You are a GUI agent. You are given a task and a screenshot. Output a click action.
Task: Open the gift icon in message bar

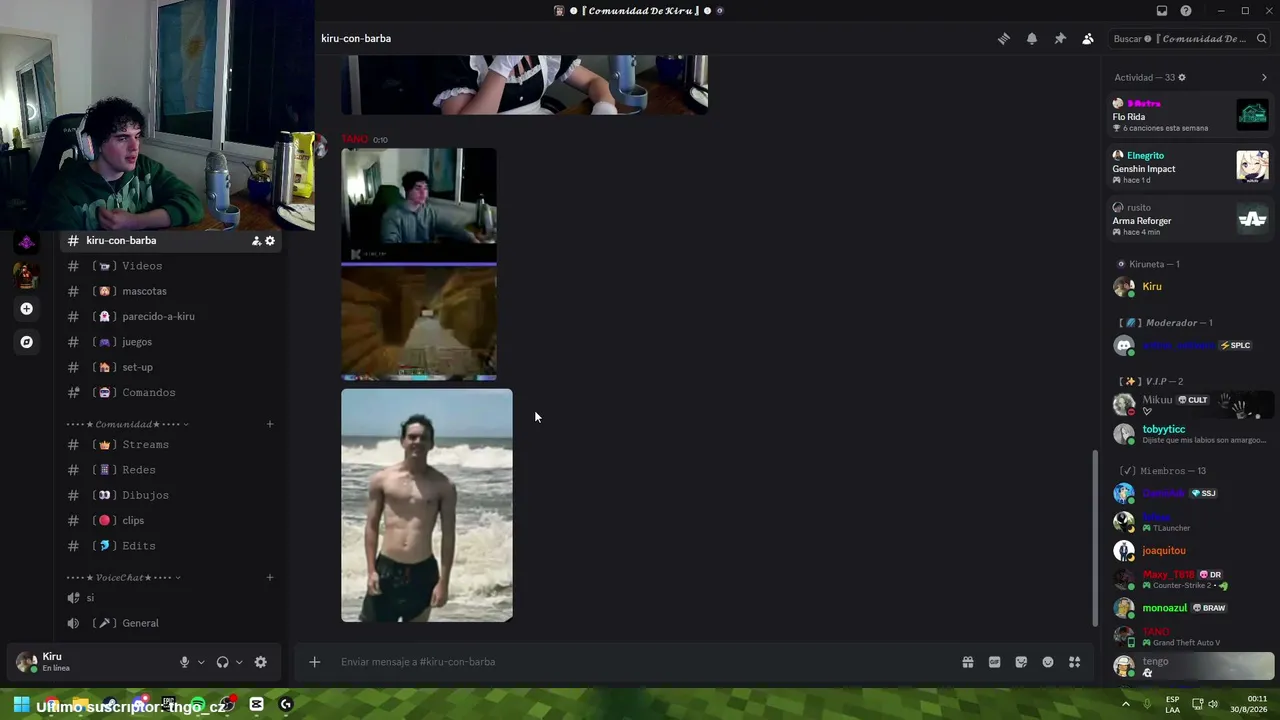[x=968, y=662]
